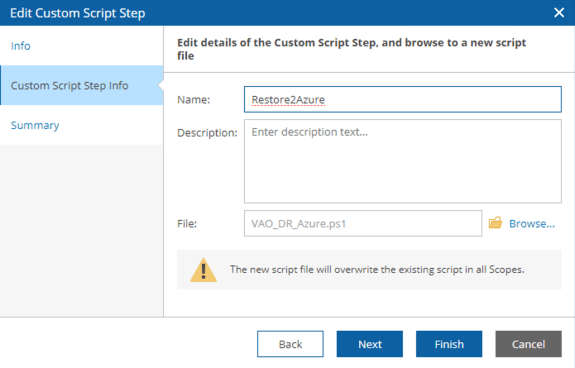Cancel the Edit Custom Script Step dialog
This screenshot has width=575, height=368.
[528, 344]
